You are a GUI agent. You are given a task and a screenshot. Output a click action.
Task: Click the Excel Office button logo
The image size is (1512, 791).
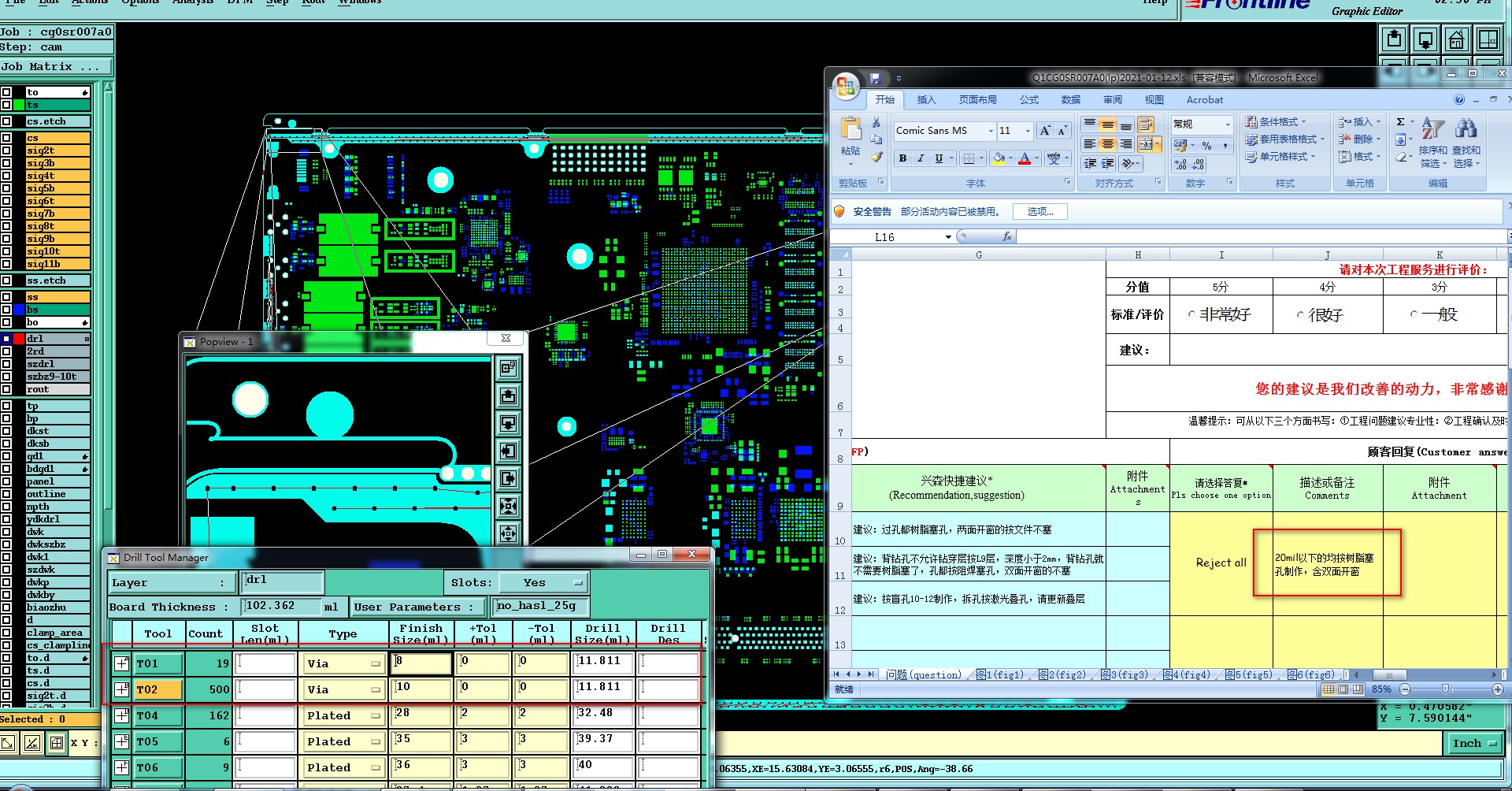coord(847,86)
